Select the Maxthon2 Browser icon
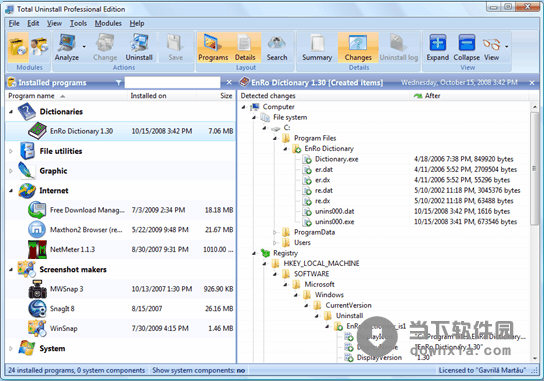The image size is (544, 381). [37, 230]
